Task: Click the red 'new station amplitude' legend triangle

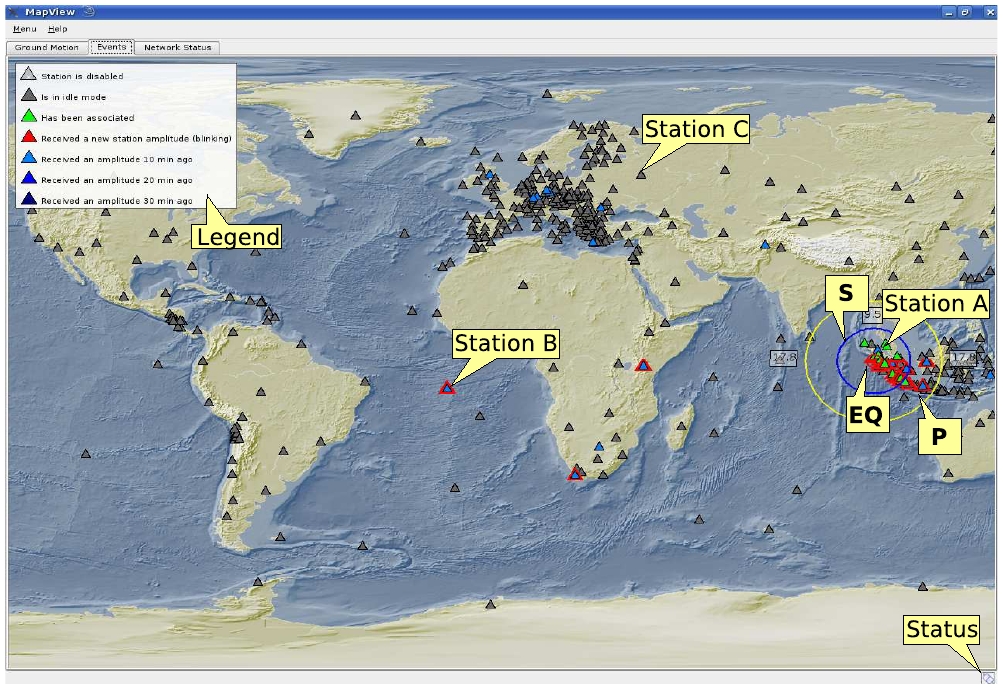Action: (x=29, y=138)
